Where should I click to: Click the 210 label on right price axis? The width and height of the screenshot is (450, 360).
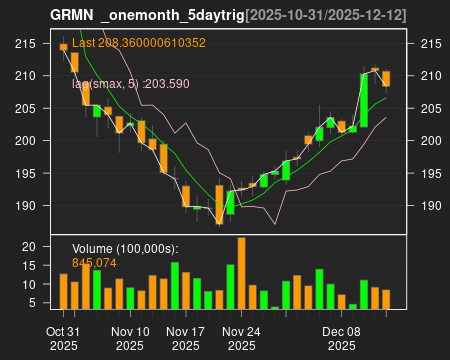[431, 76]
